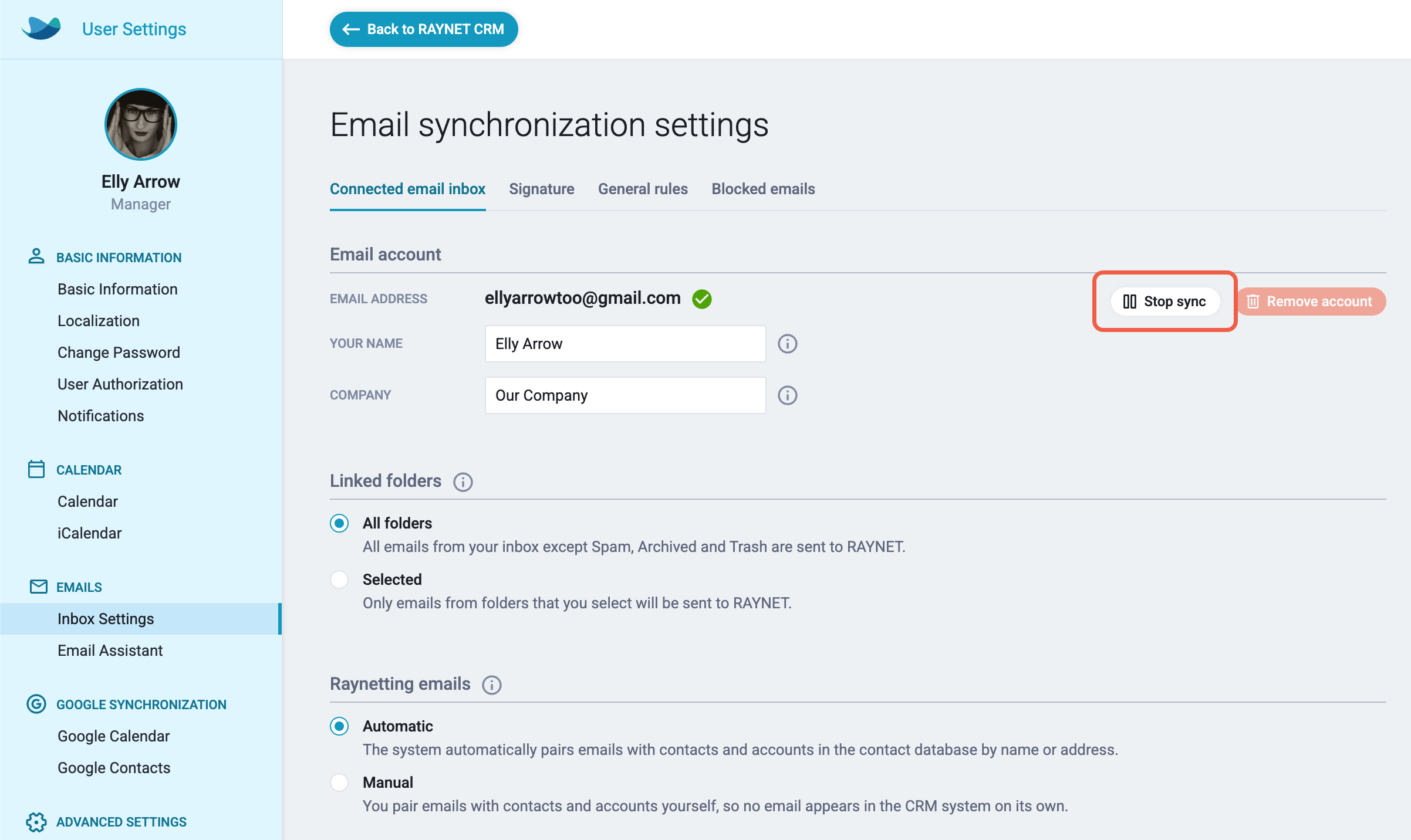The width and height of the screenshot is (1411, 840).
Task: Open Google Calendar sidebar item
Action: [114, 736]
